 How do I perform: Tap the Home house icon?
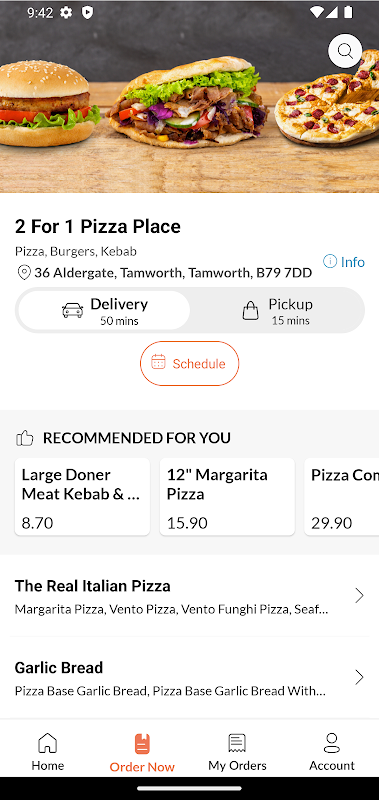(47, 743)
